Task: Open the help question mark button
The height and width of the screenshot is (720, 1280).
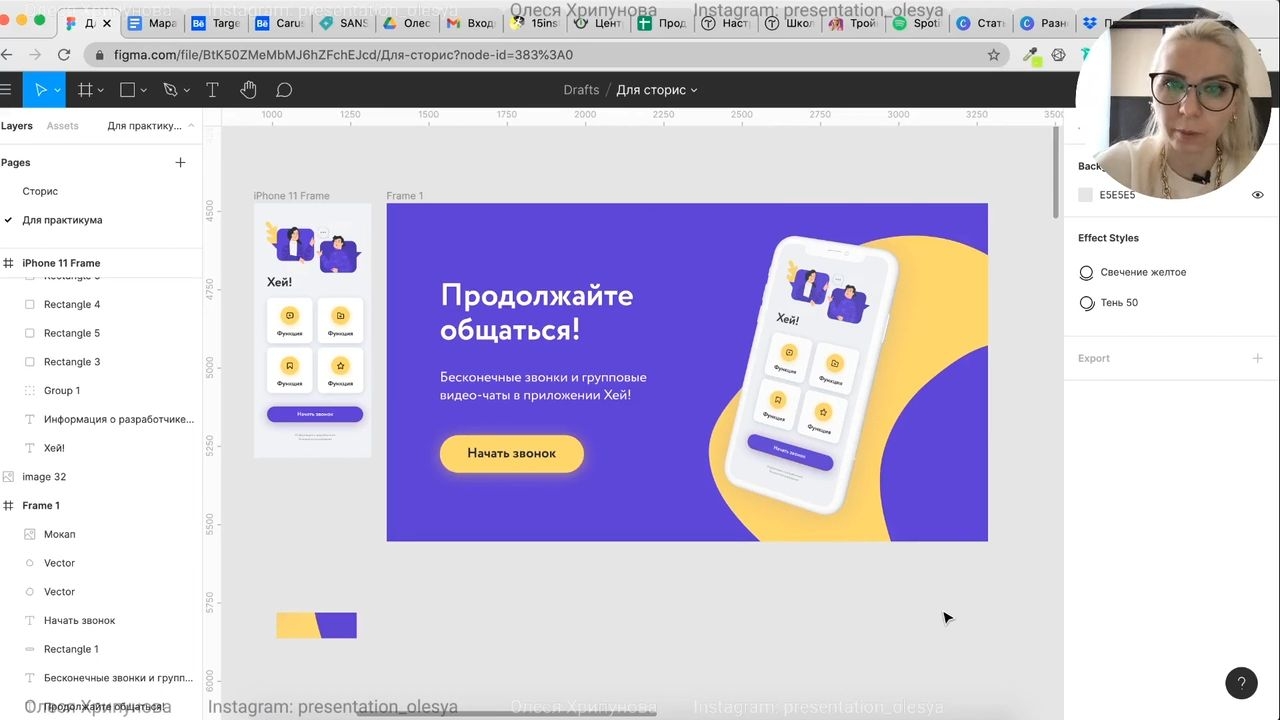Action: (1241, 683)
